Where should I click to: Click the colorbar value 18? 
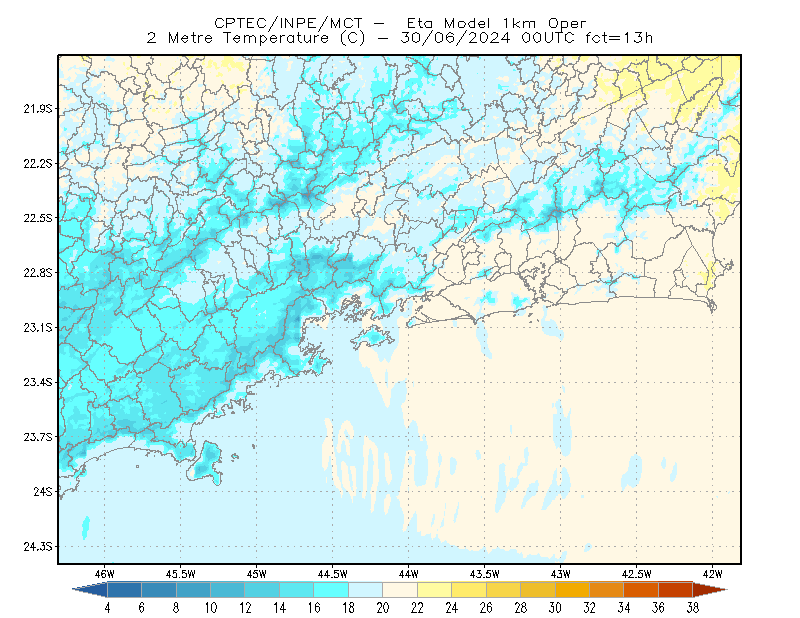tap(348, 608)
